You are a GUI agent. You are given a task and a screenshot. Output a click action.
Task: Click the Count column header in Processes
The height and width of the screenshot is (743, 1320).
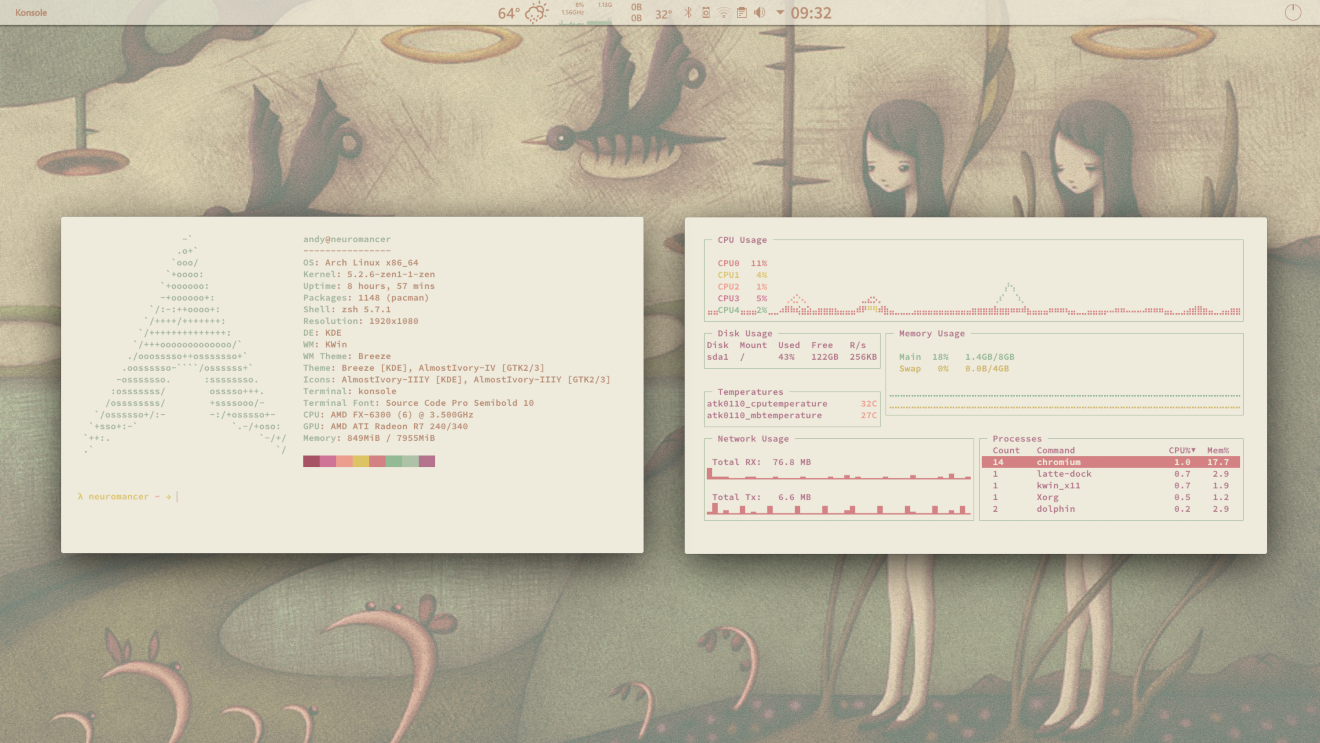pos(1006,451)
